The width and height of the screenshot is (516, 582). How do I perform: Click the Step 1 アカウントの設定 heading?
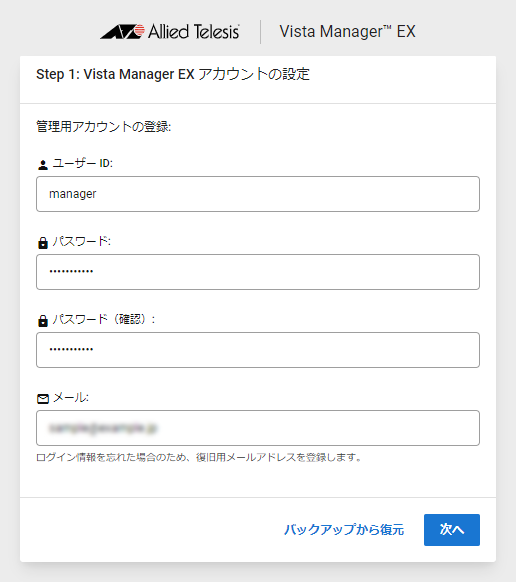(173, 74)
